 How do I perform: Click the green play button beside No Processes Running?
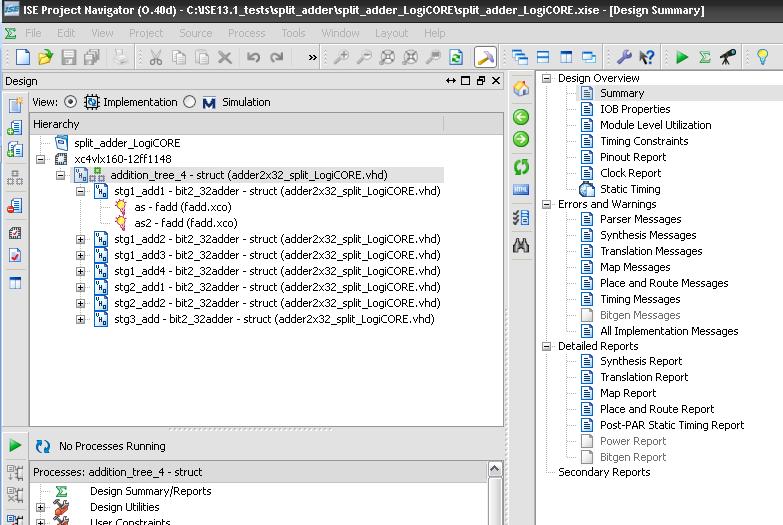pos(15,445)
